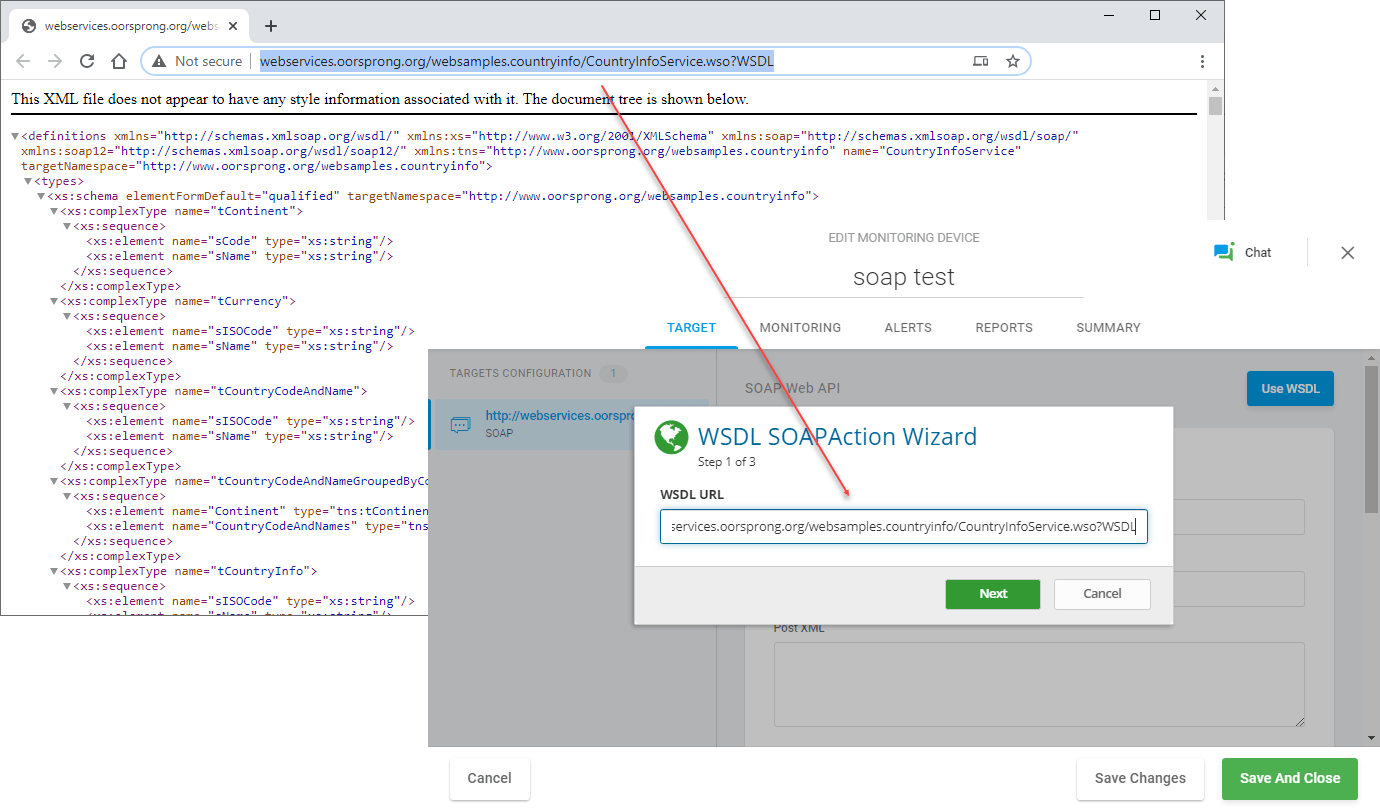Open the Chrome three-dot menu

tap(1202, 61)
